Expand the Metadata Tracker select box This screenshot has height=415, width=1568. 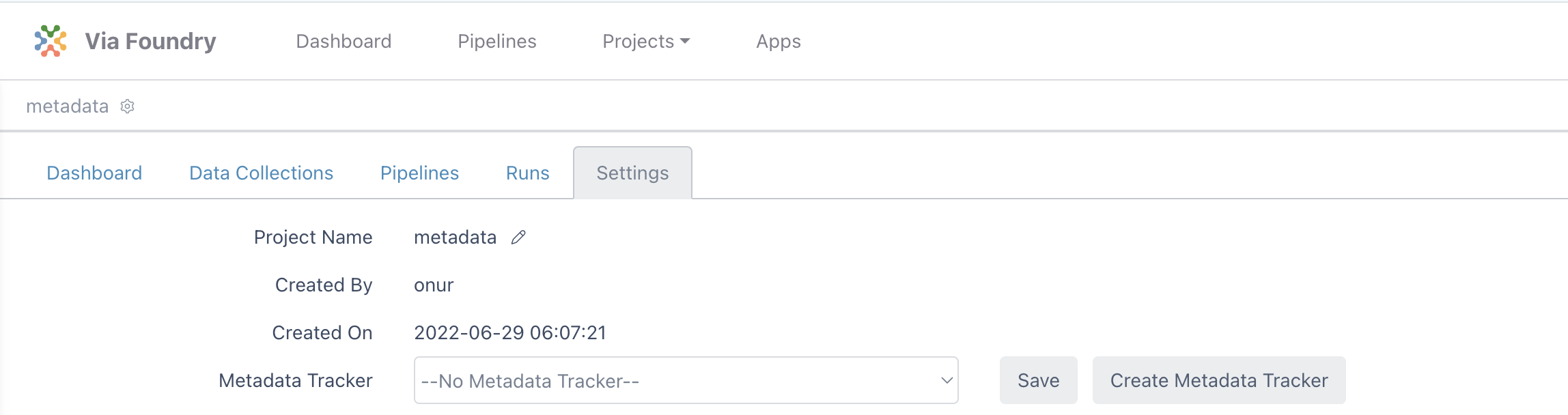tap(686, 380)
